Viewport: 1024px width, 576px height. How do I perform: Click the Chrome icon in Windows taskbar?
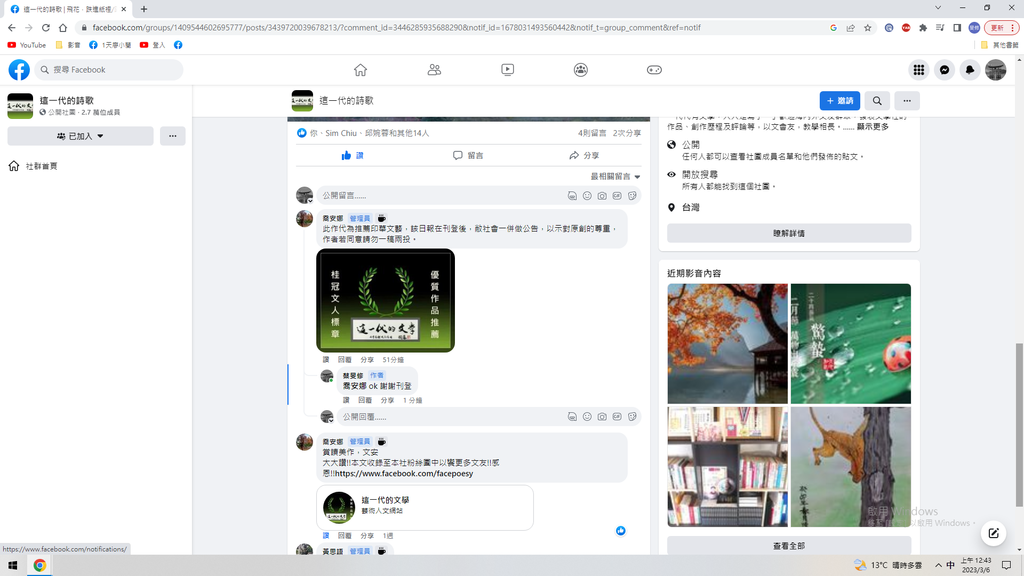(40, 565)
